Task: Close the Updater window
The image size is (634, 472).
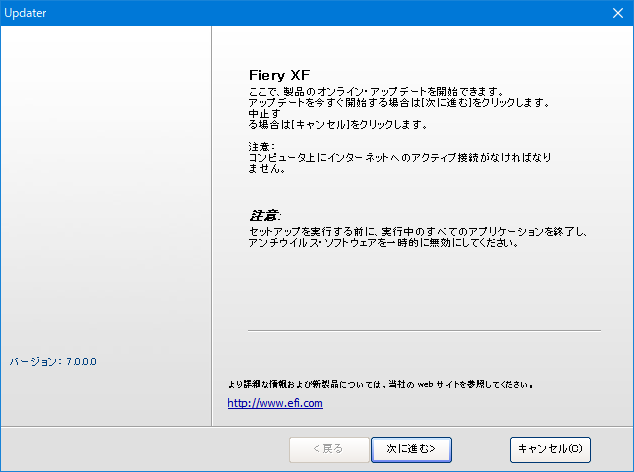Action: [x=617, y=13]
